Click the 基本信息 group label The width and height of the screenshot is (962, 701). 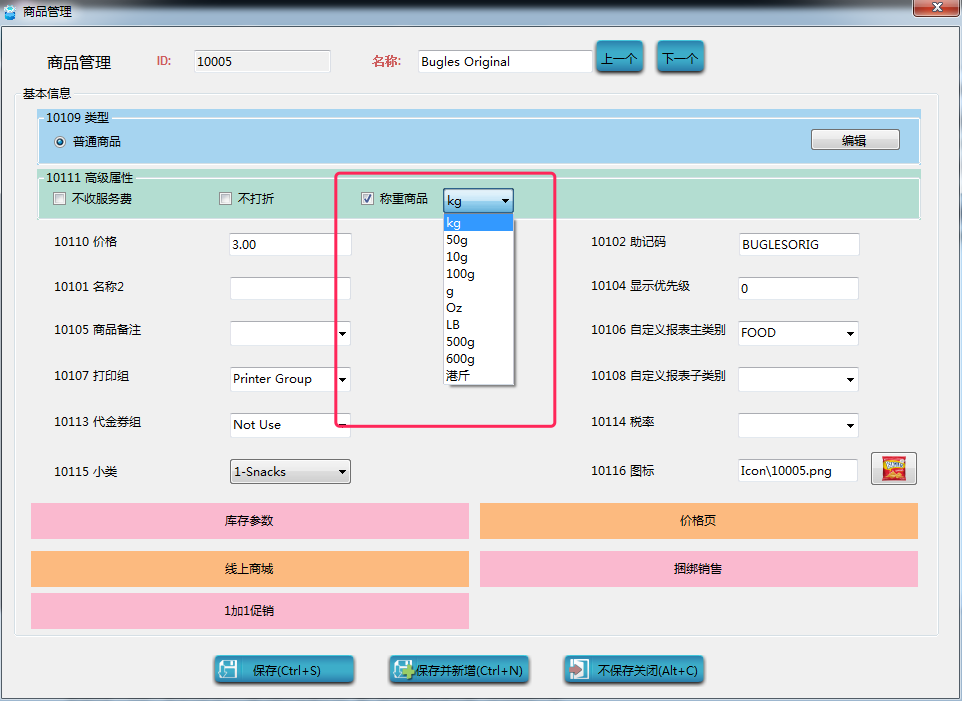point(47,93)
